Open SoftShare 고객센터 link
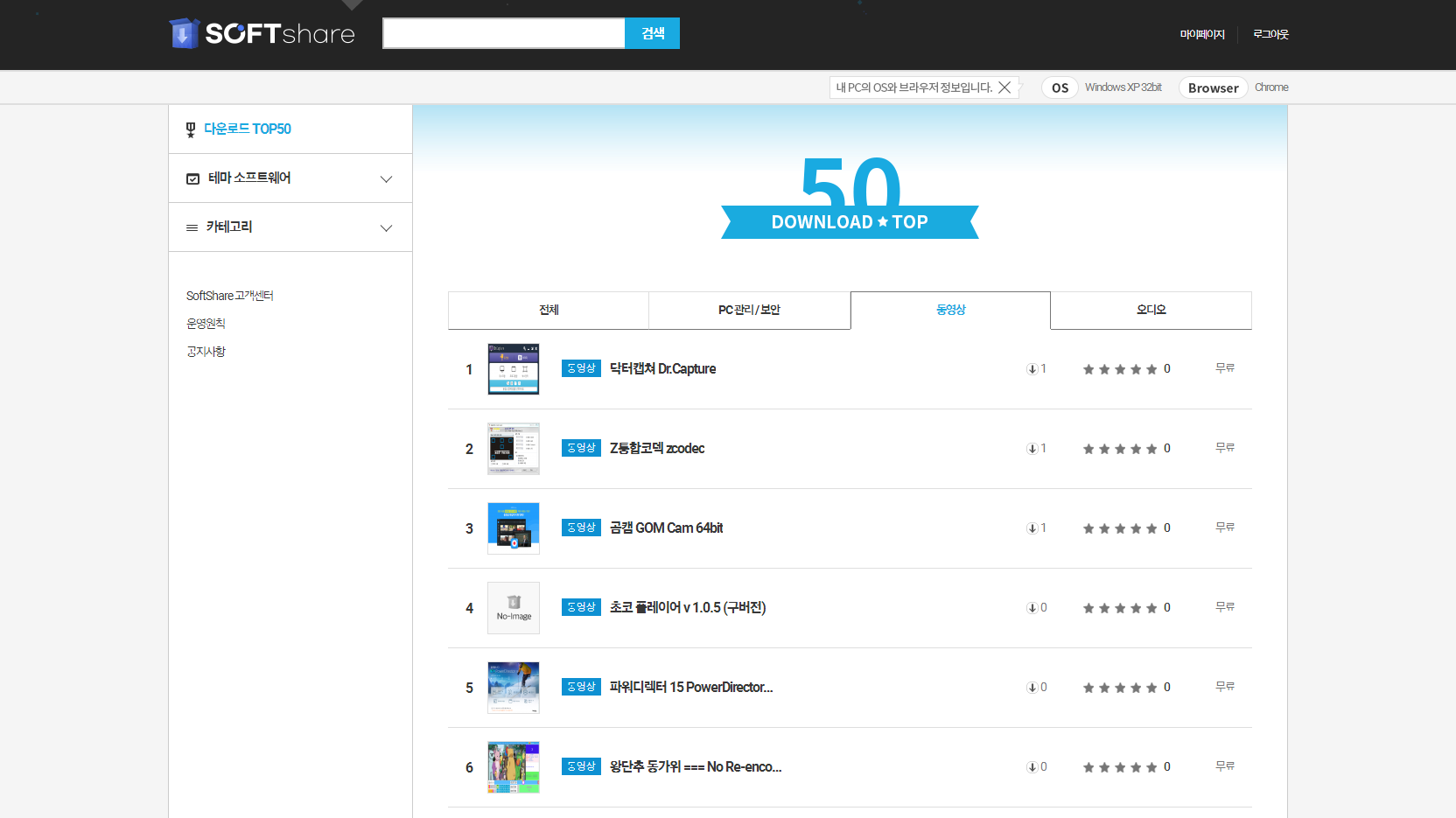Viewport: 1456px width, 818px height. pyautogui.click(x=230, y=296)
